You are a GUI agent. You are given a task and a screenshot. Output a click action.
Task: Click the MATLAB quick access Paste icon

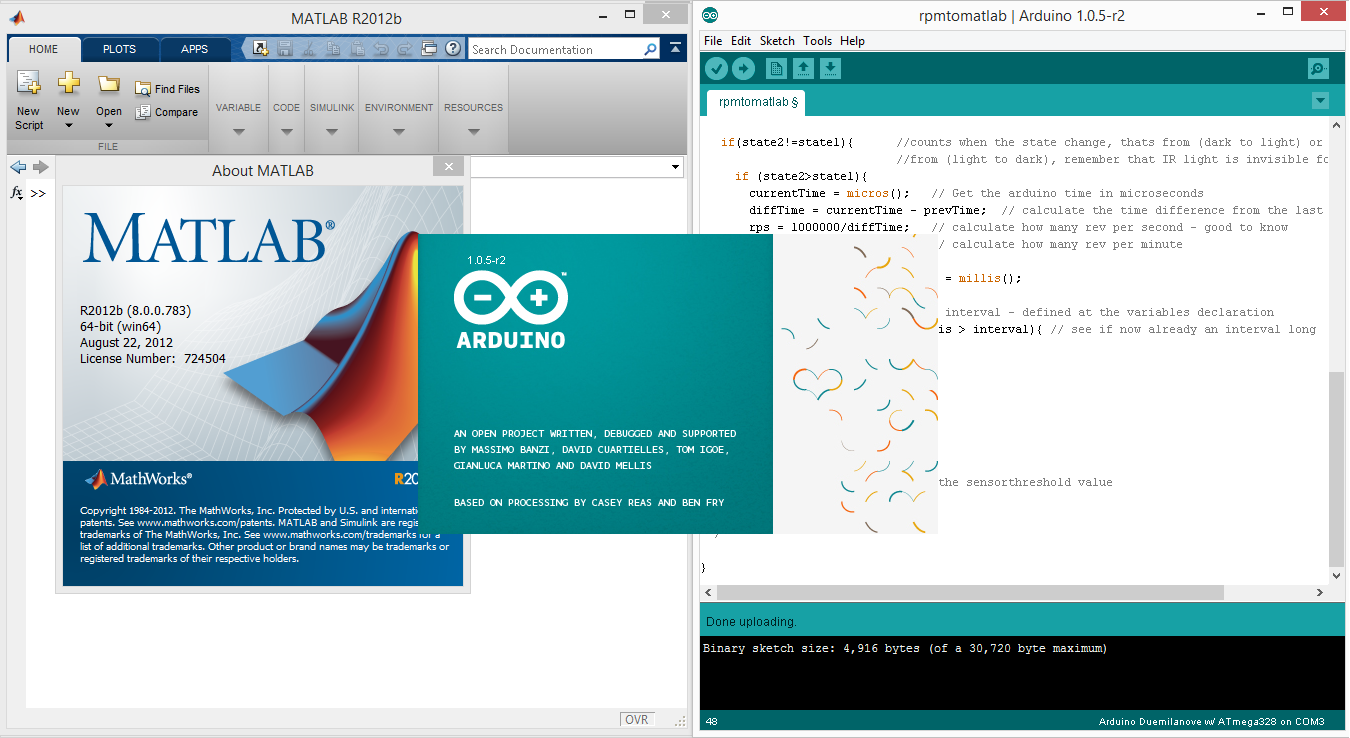pyautogui.click(x=357, y=48)
